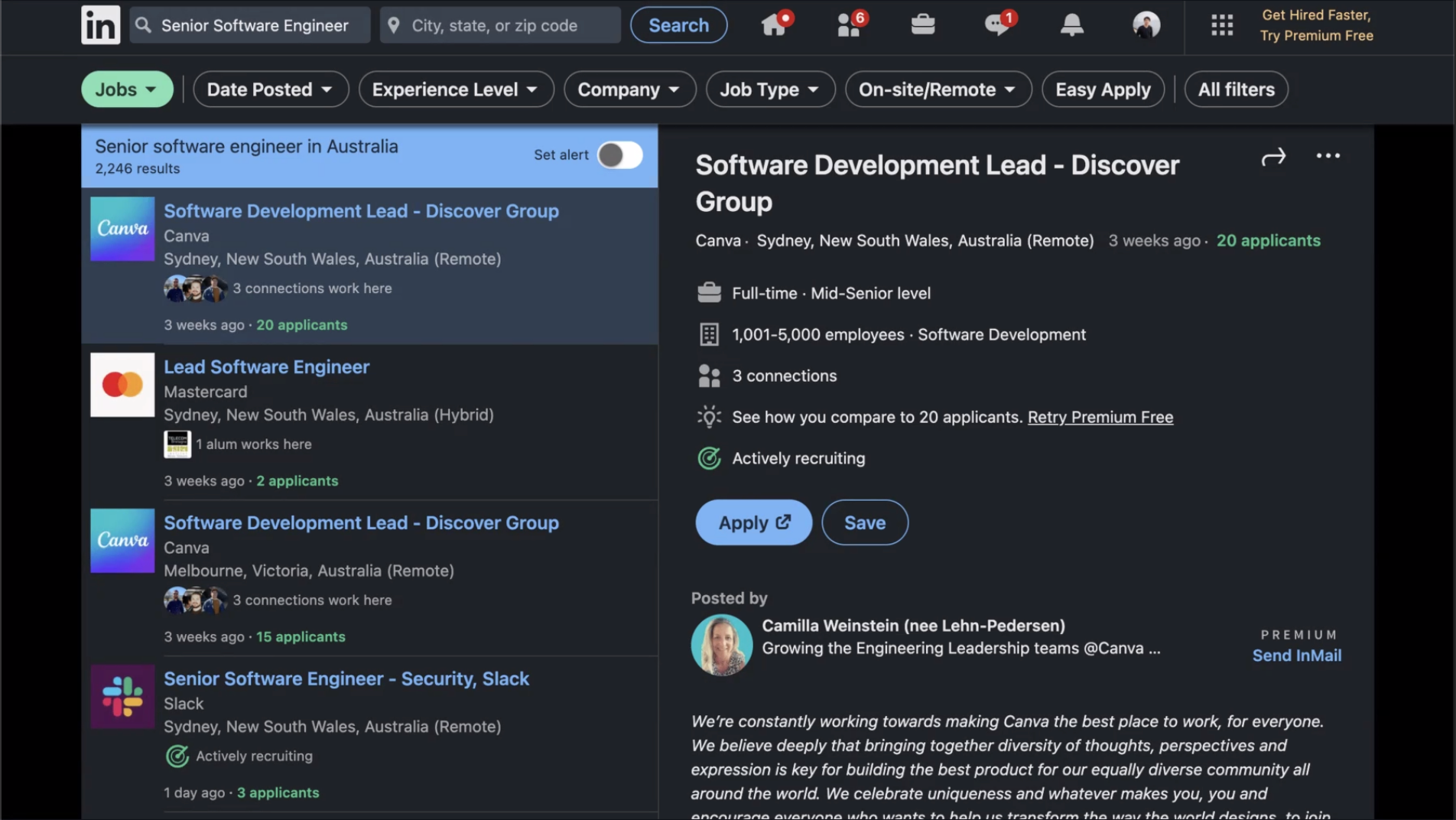Toggle the Set alert switch
This screenshot has width=1456, height=820.
point(619,155)
